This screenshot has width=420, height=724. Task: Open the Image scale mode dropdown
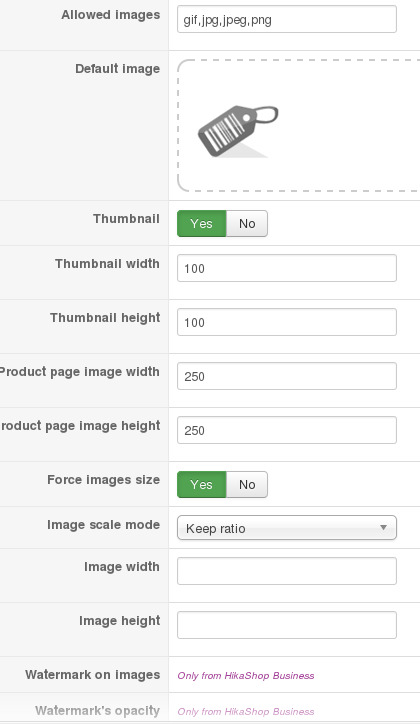click(287, 528)
